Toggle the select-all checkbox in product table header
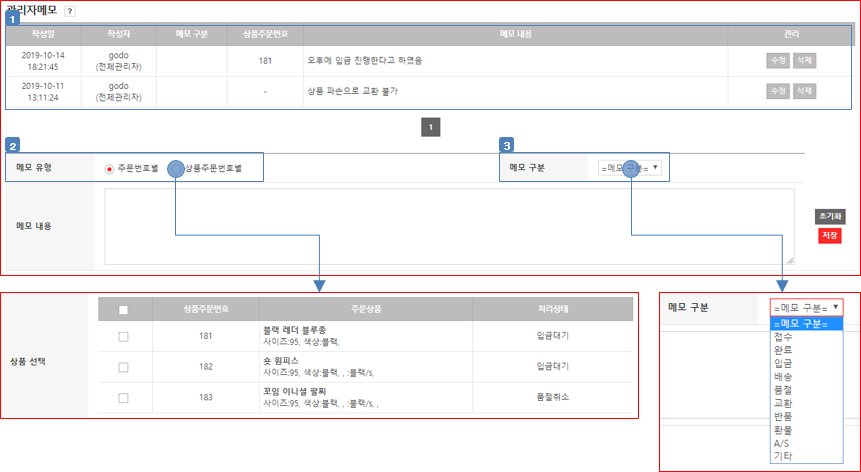The height and width of the screenshot is (472, 861). (x=124, y=310)
